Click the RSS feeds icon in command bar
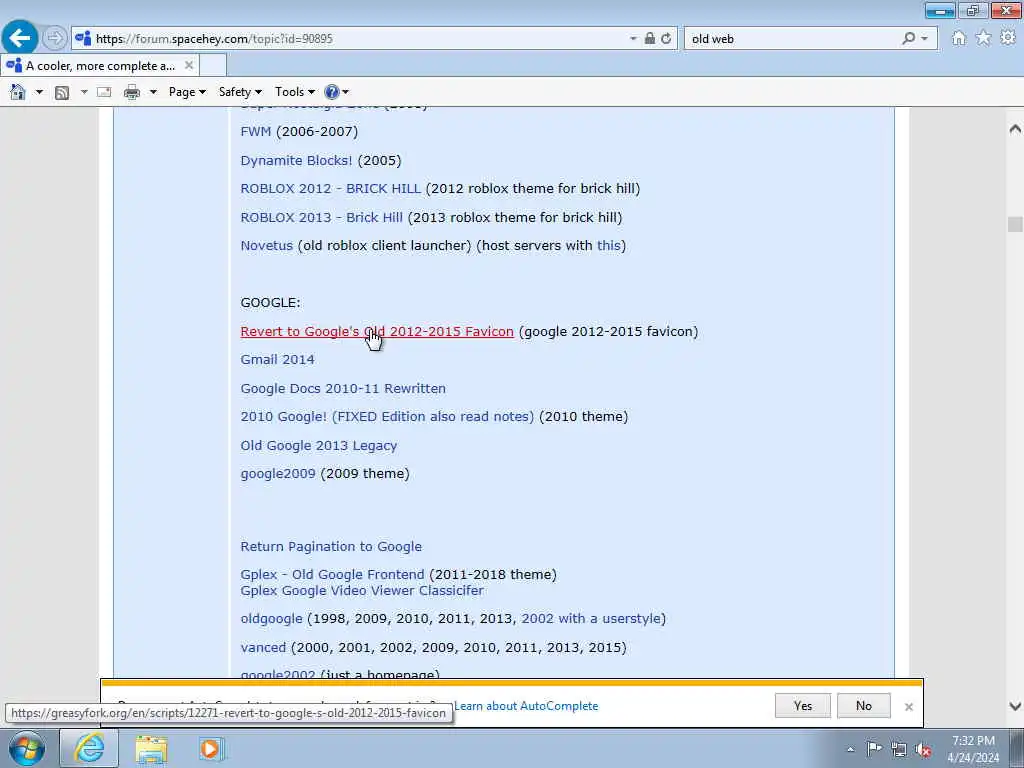The height and width of the screenshot is (768, 1024). point(62,92)
